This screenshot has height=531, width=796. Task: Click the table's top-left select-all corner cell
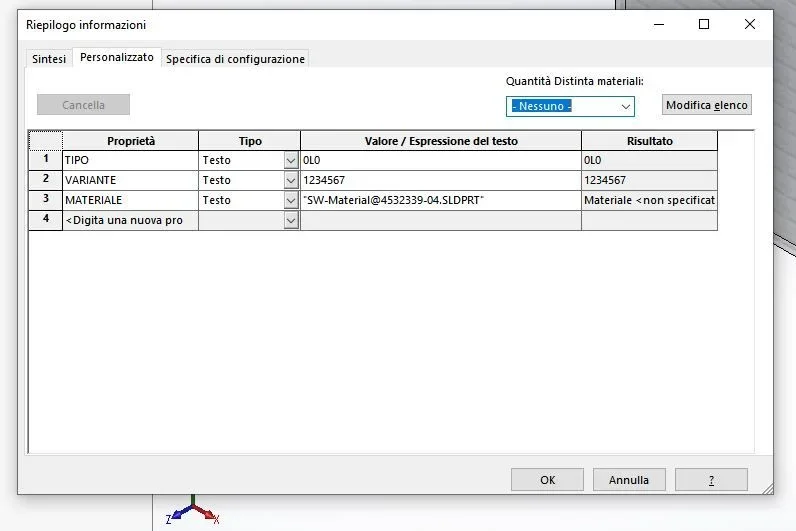point(46,141)
